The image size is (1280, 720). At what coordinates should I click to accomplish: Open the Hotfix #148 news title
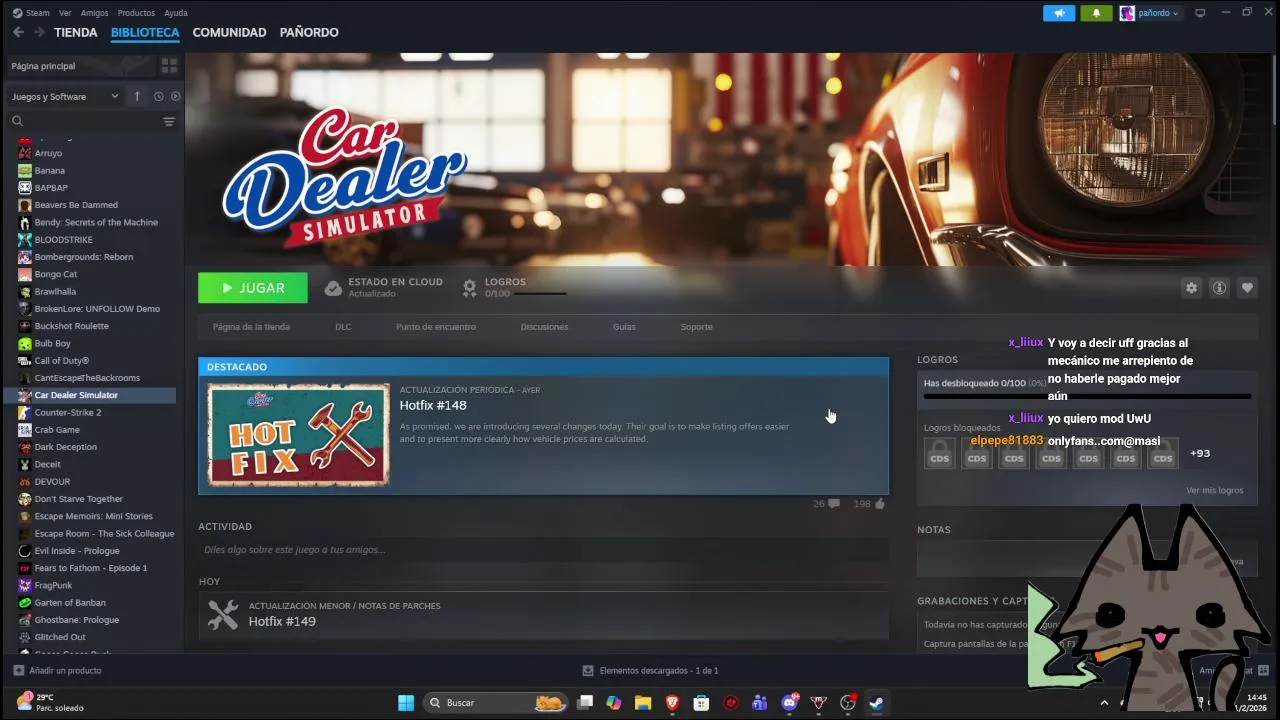(433, 405)
